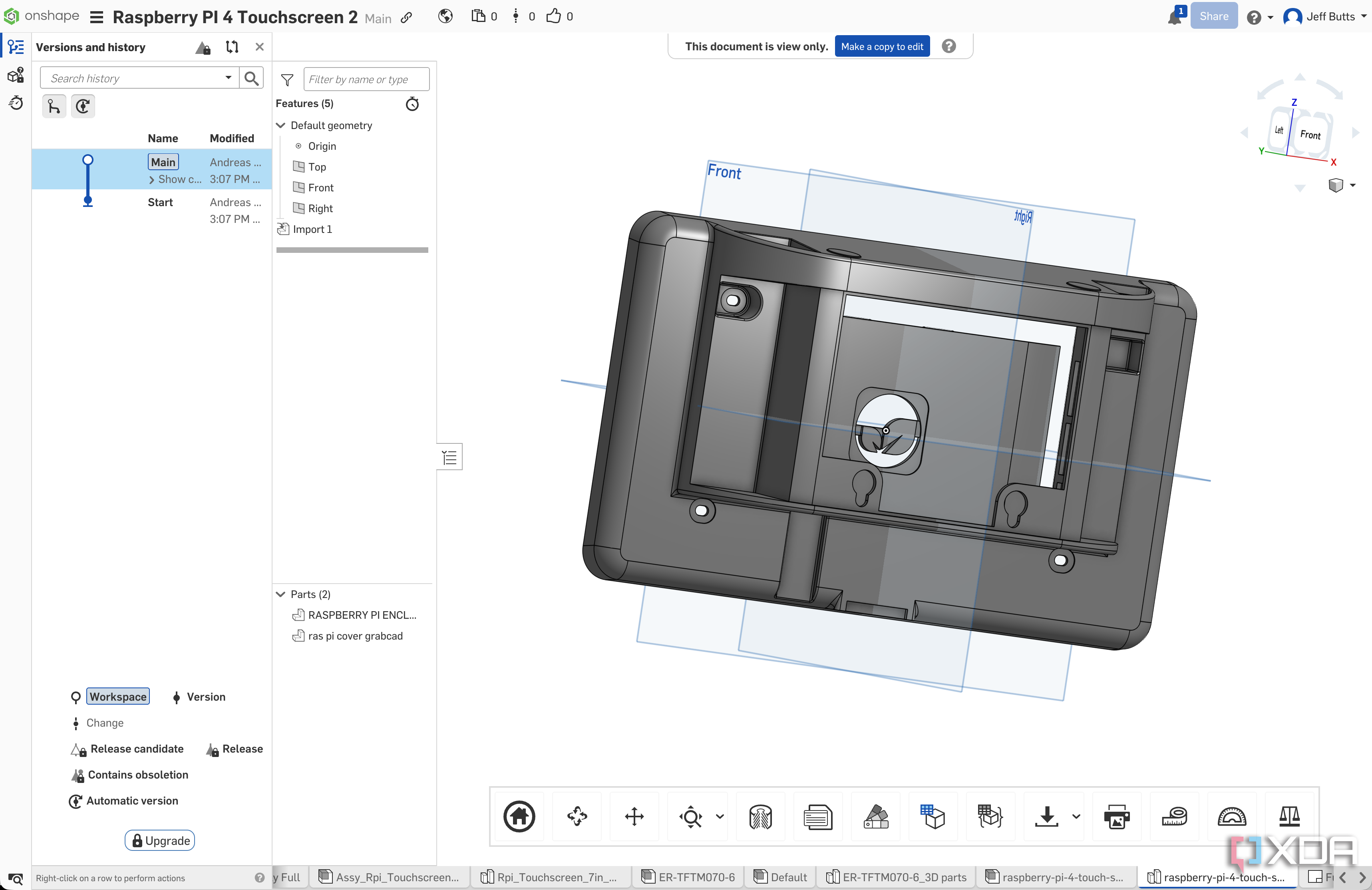Open the properties sheet icon
The height and width of the screenshot is (890, 1372).
pos(817,817)
